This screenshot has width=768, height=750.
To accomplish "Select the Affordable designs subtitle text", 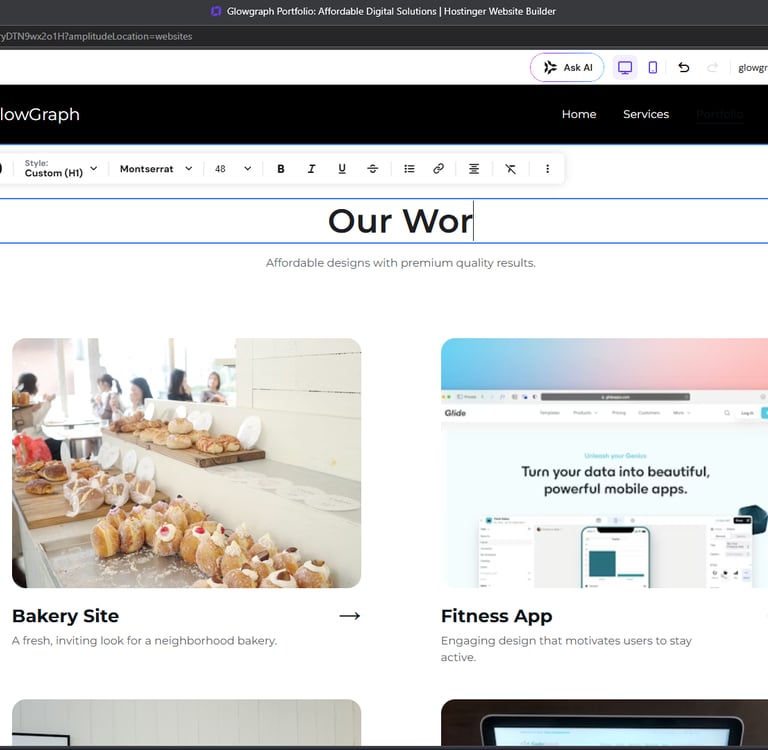I will pos(401,263).
